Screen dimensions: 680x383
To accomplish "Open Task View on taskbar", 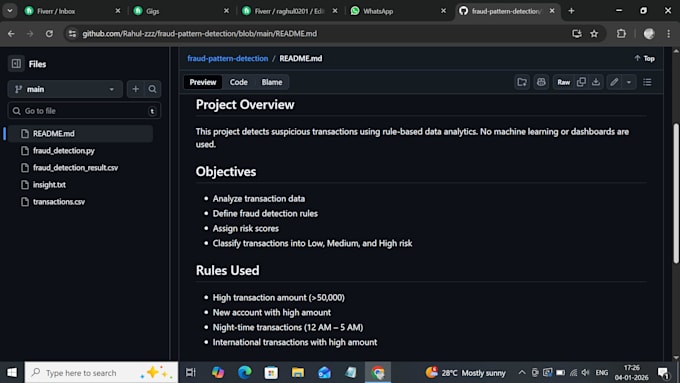I will [x=191, y=372].
